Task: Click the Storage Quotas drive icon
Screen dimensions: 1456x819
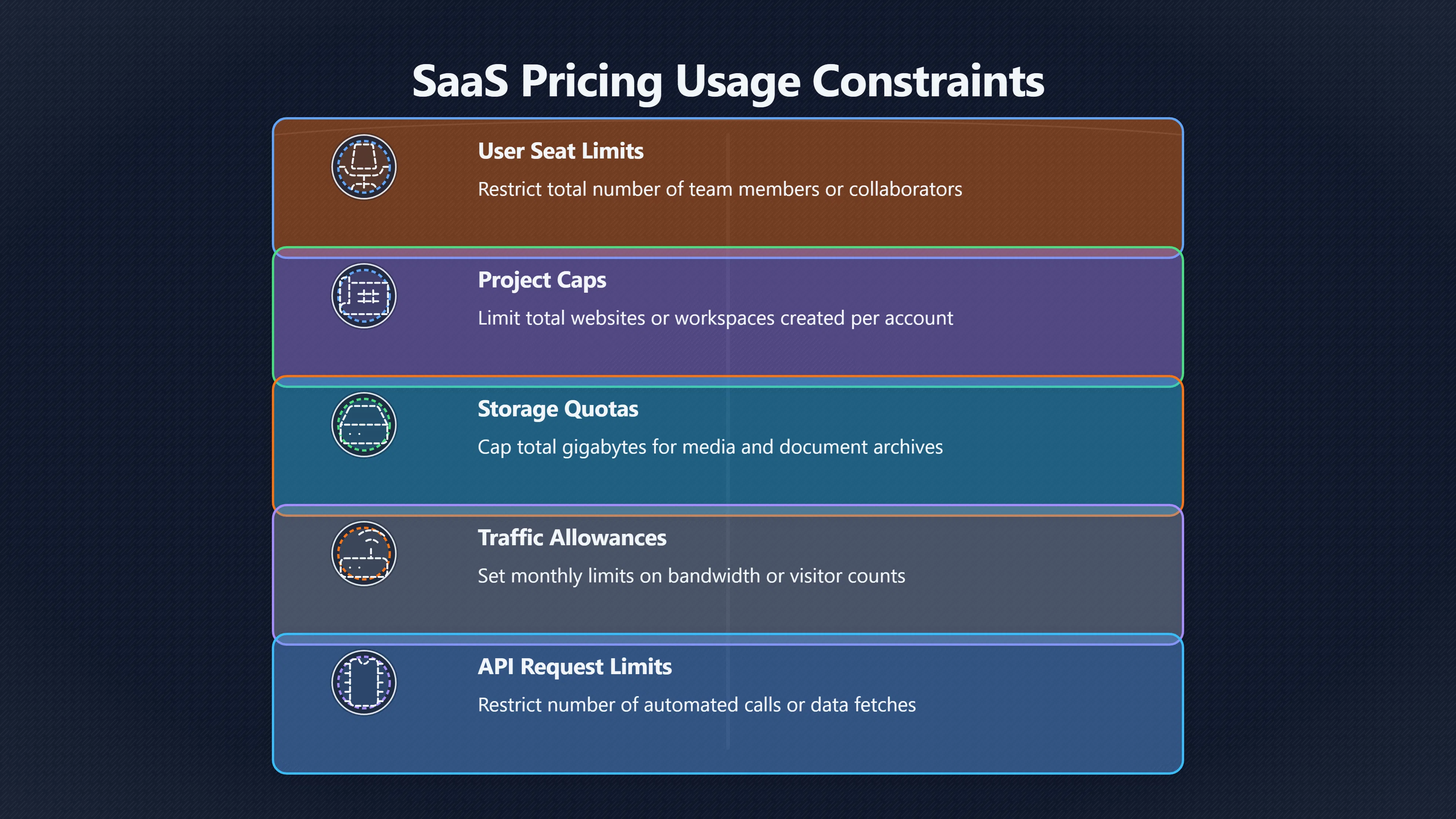Action: click(364, 425)
